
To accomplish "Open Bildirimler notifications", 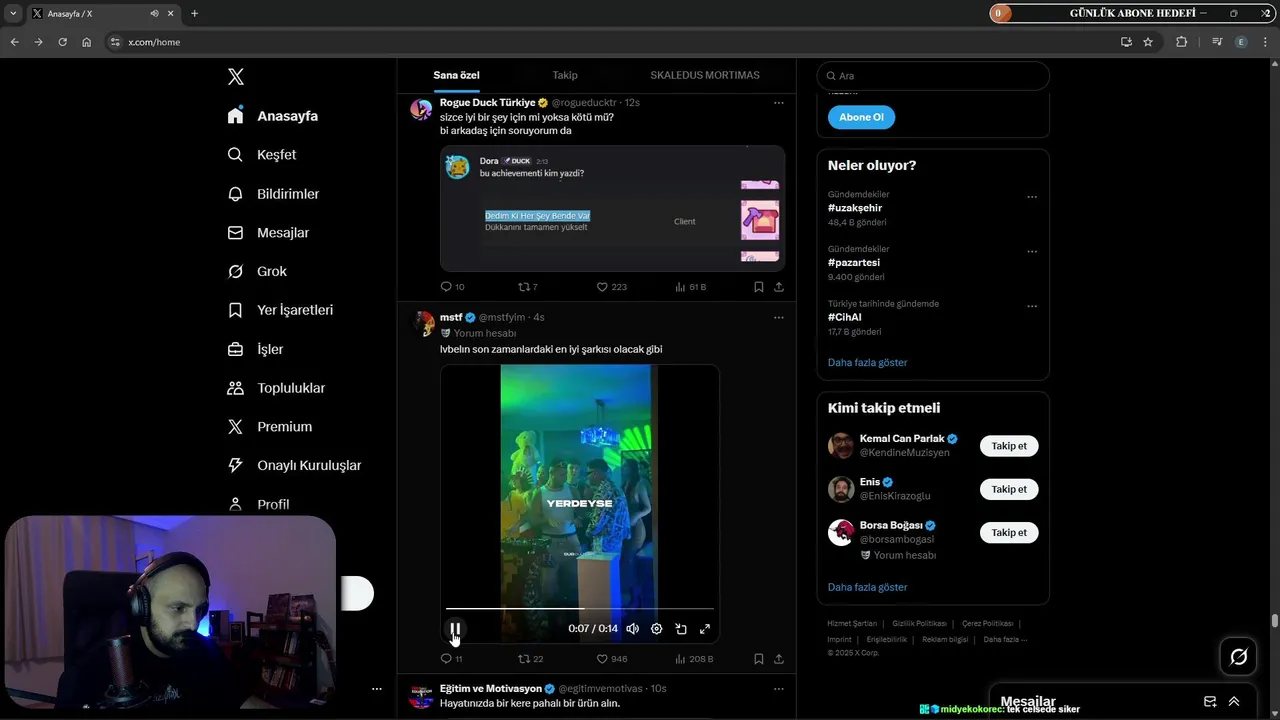I will [273, 194].
